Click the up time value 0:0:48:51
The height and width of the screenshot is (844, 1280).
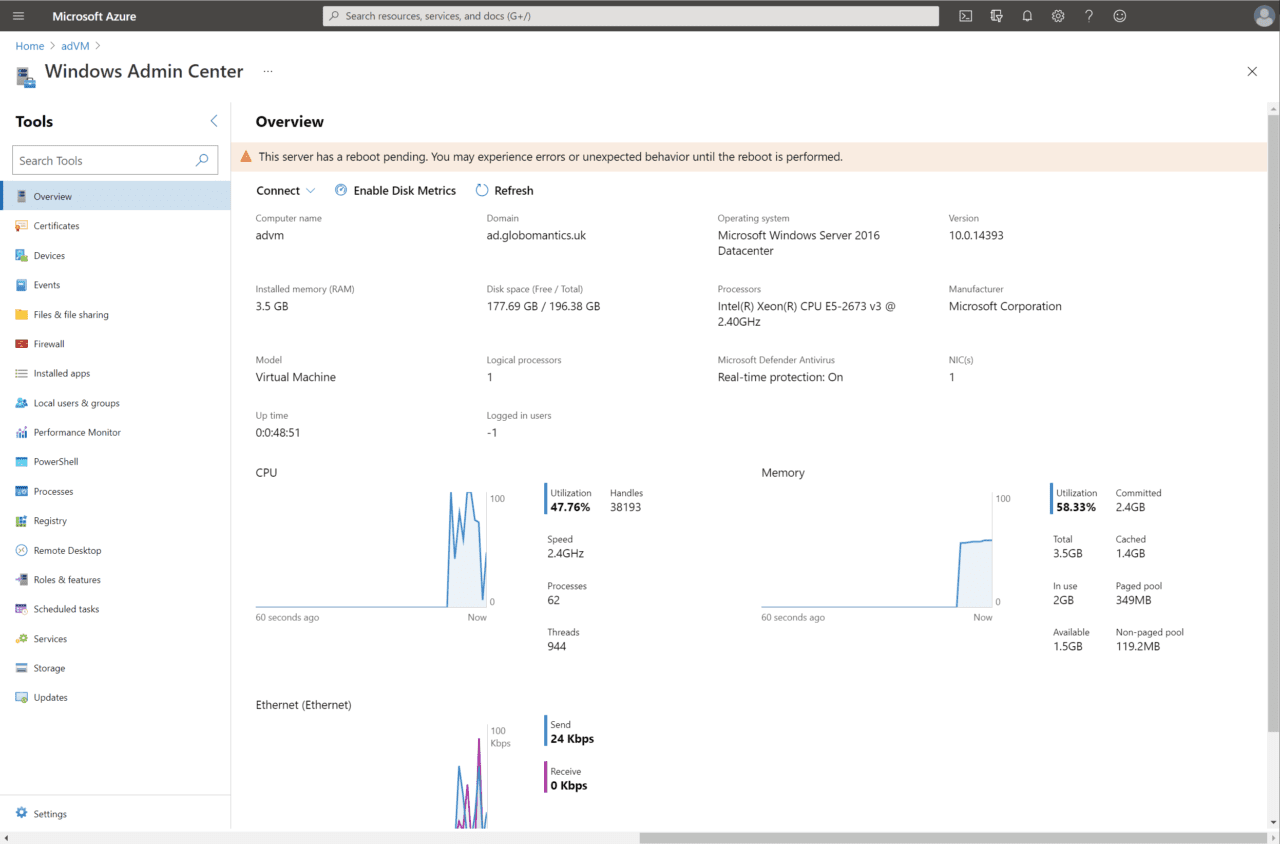click(x=278, y=433)
